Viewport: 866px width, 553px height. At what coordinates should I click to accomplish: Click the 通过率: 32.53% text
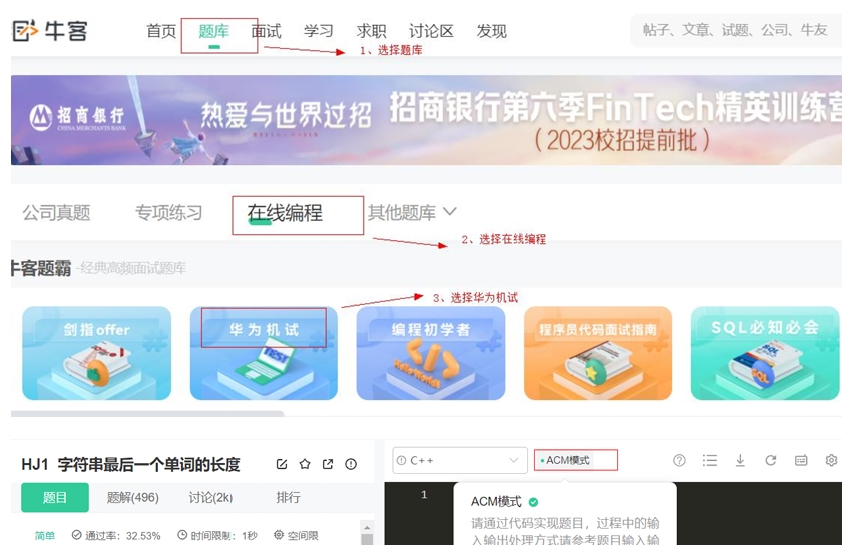[116, 535]
